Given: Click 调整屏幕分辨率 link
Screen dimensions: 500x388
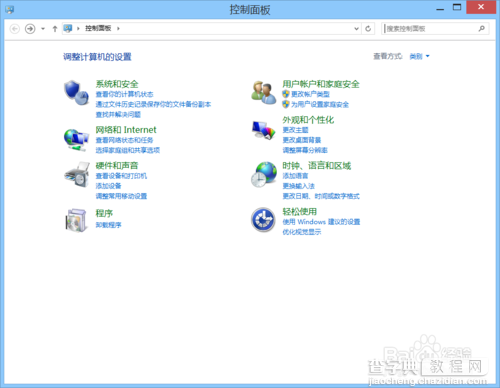Looking at the screenshot, I should [305, 150].
